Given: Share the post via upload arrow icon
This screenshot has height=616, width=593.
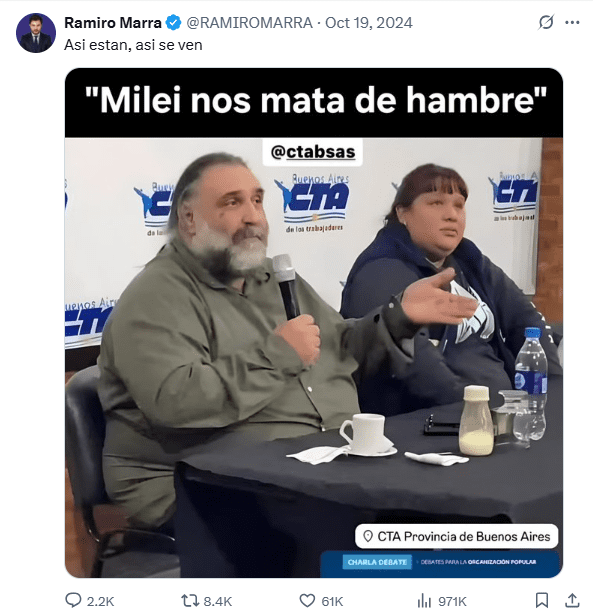Looking at the screenshot, I should (573, 601).
